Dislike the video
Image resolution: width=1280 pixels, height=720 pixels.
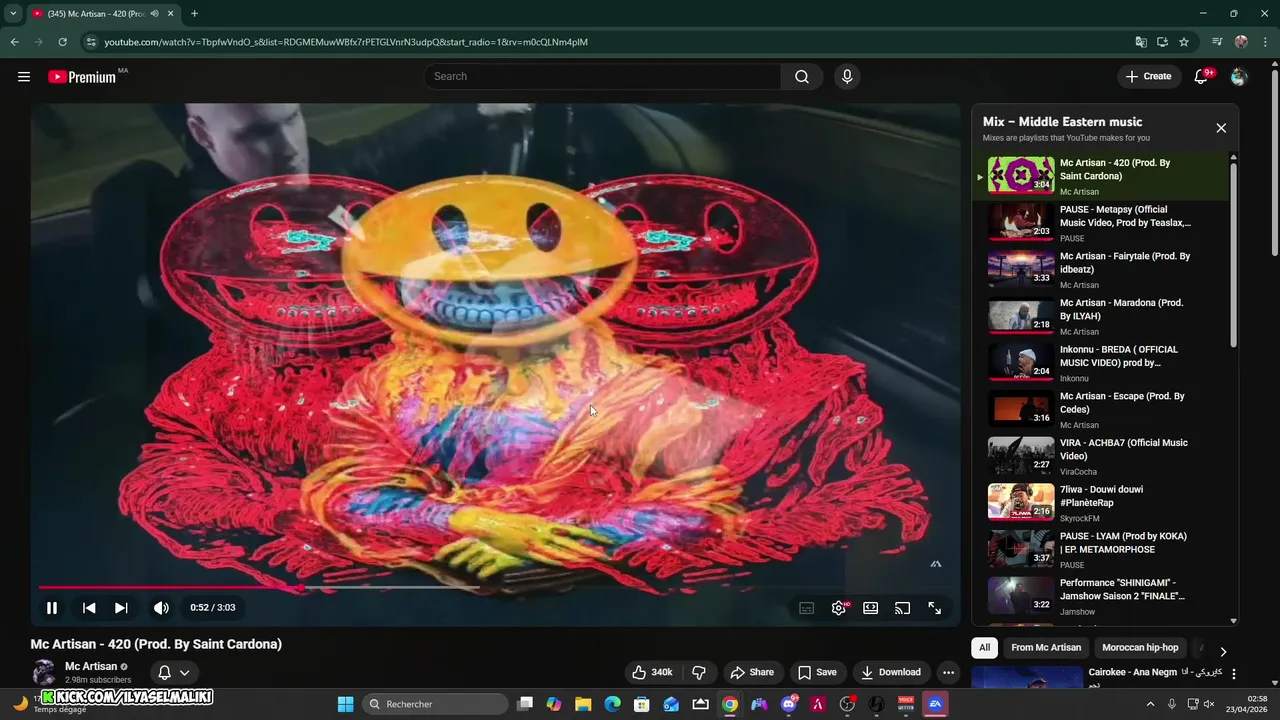699,672
